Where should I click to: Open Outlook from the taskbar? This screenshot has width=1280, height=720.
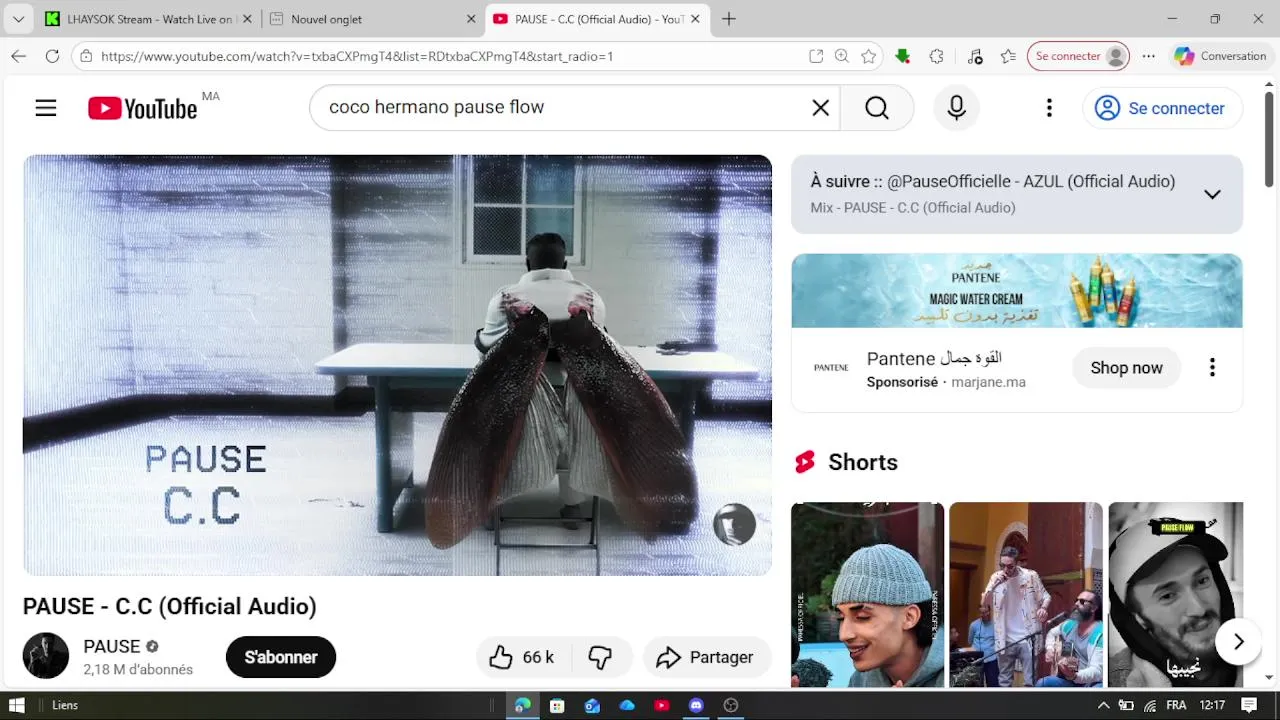point(592,705)
